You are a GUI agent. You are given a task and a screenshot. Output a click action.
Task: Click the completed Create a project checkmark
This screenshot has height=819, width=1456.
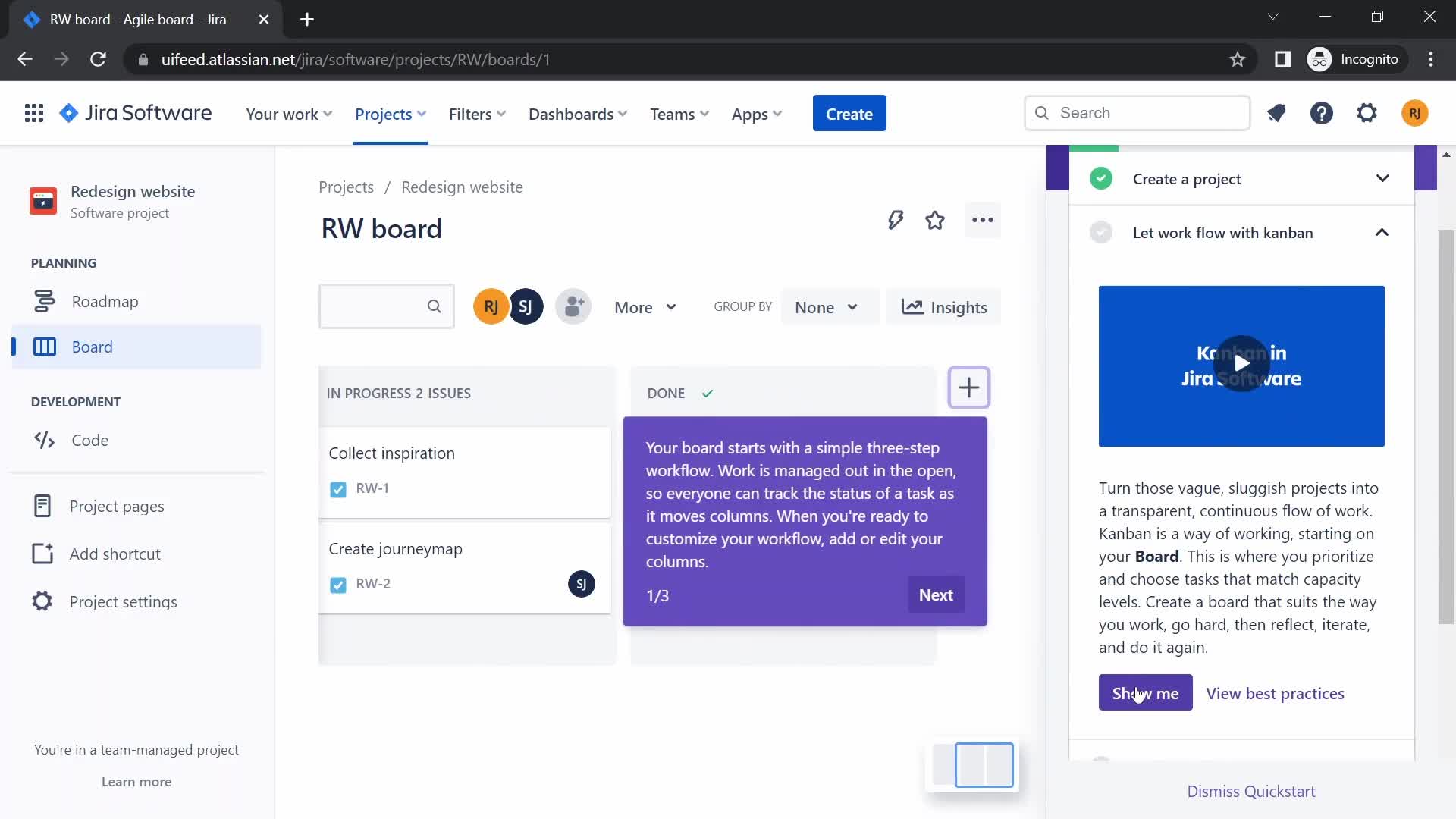pos(1101,179)
